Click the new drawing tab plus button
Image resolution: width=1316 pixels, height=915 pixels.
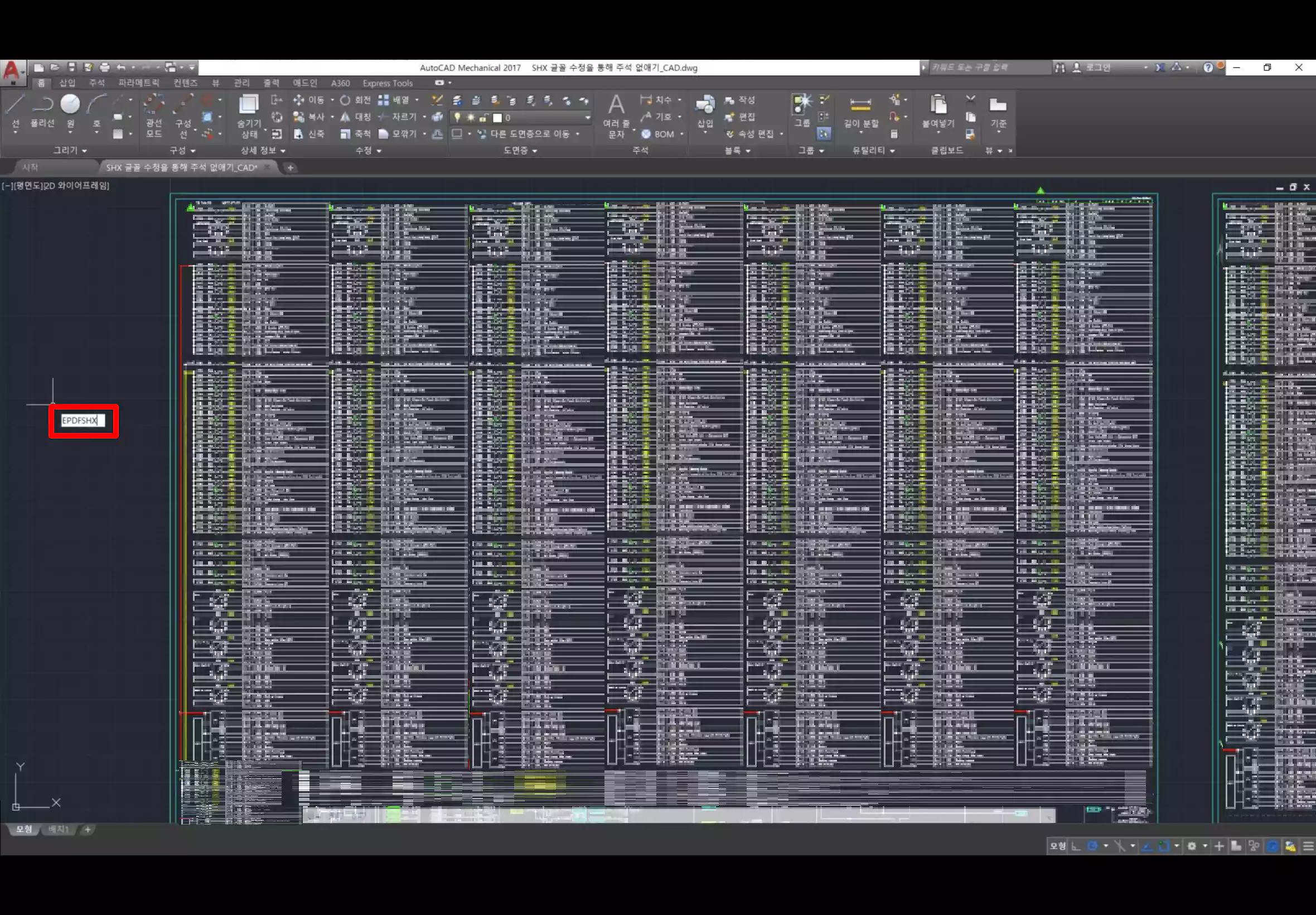pyautogui.click(x=290, y=167)
